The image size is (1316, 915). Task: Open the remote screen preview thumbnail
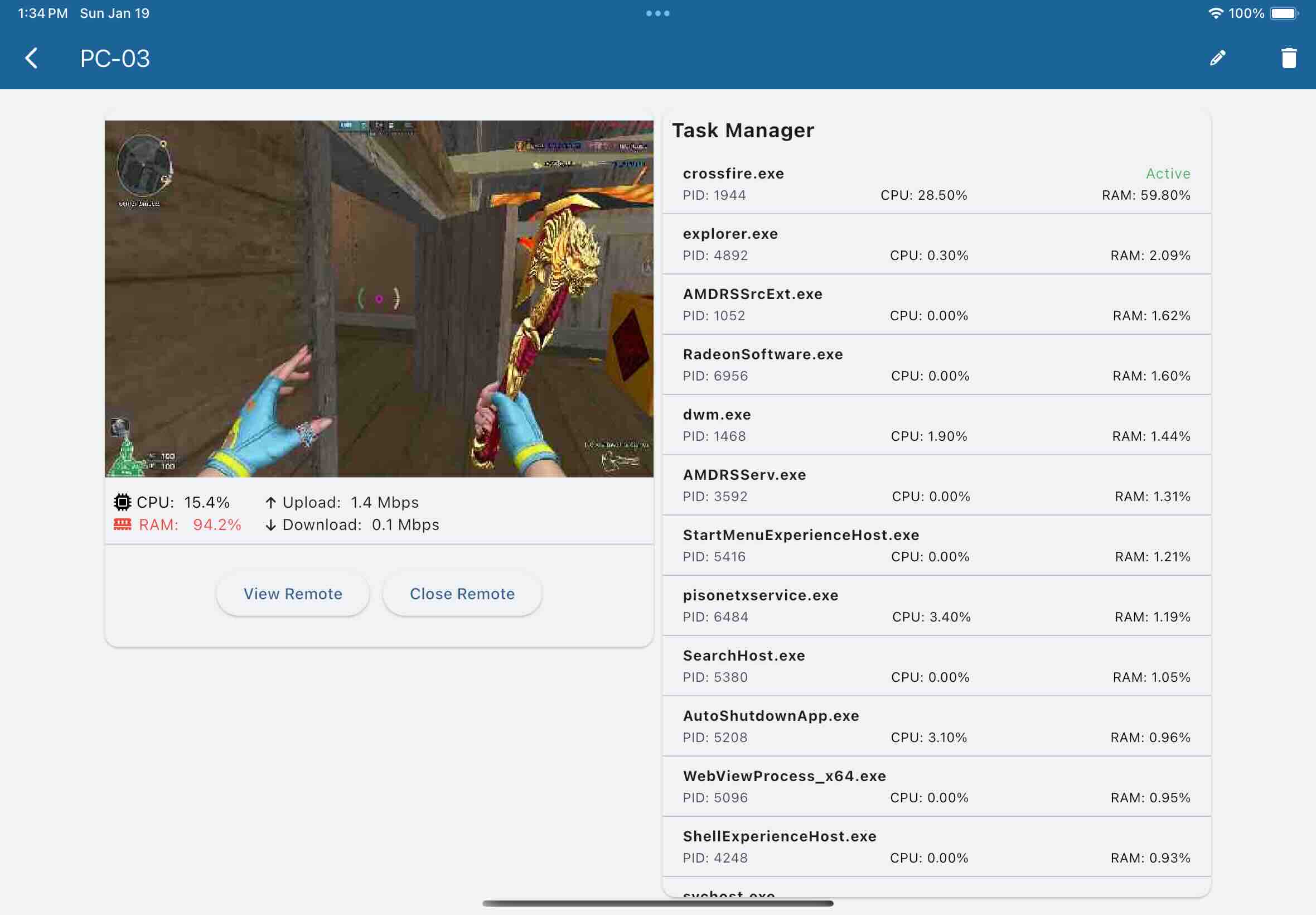point(379,298)
